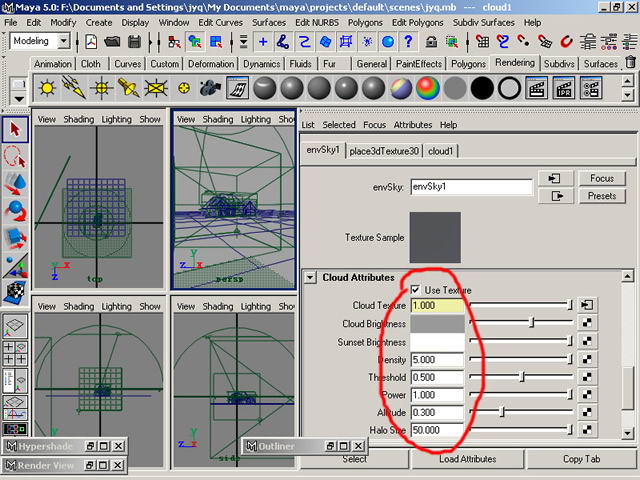Screen dimensions: 640x480
Task: Open the shelf menu down arrow
Action: [x=19, y=98]
